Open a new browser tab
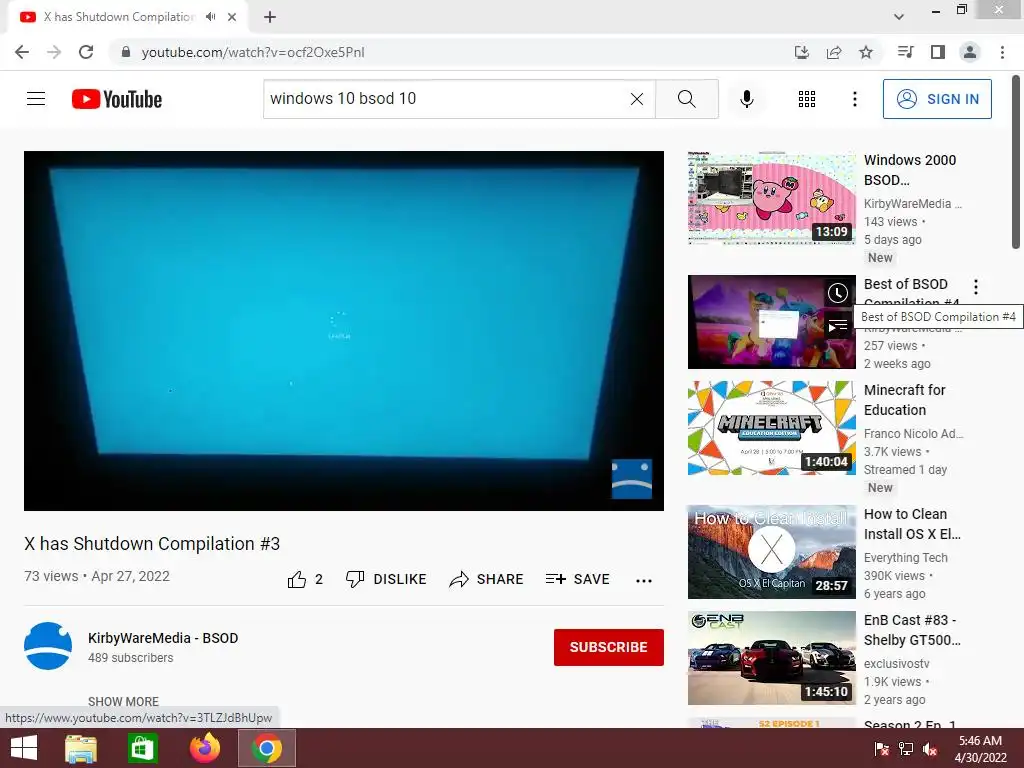The width and height of the screenshot is (1024, 768). (270, 17)
